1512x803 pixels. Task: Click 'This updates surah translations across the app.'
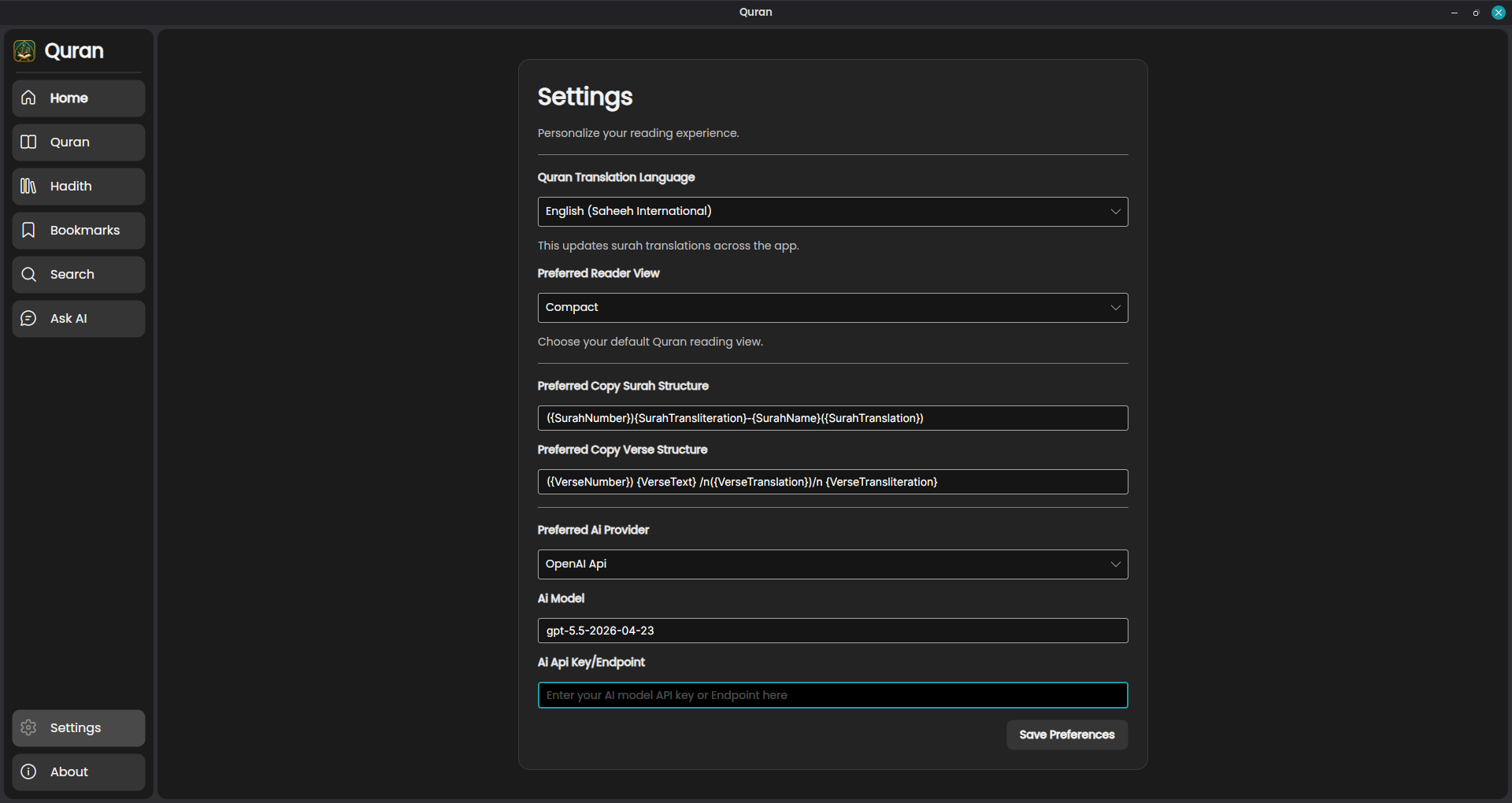[668, 246]
